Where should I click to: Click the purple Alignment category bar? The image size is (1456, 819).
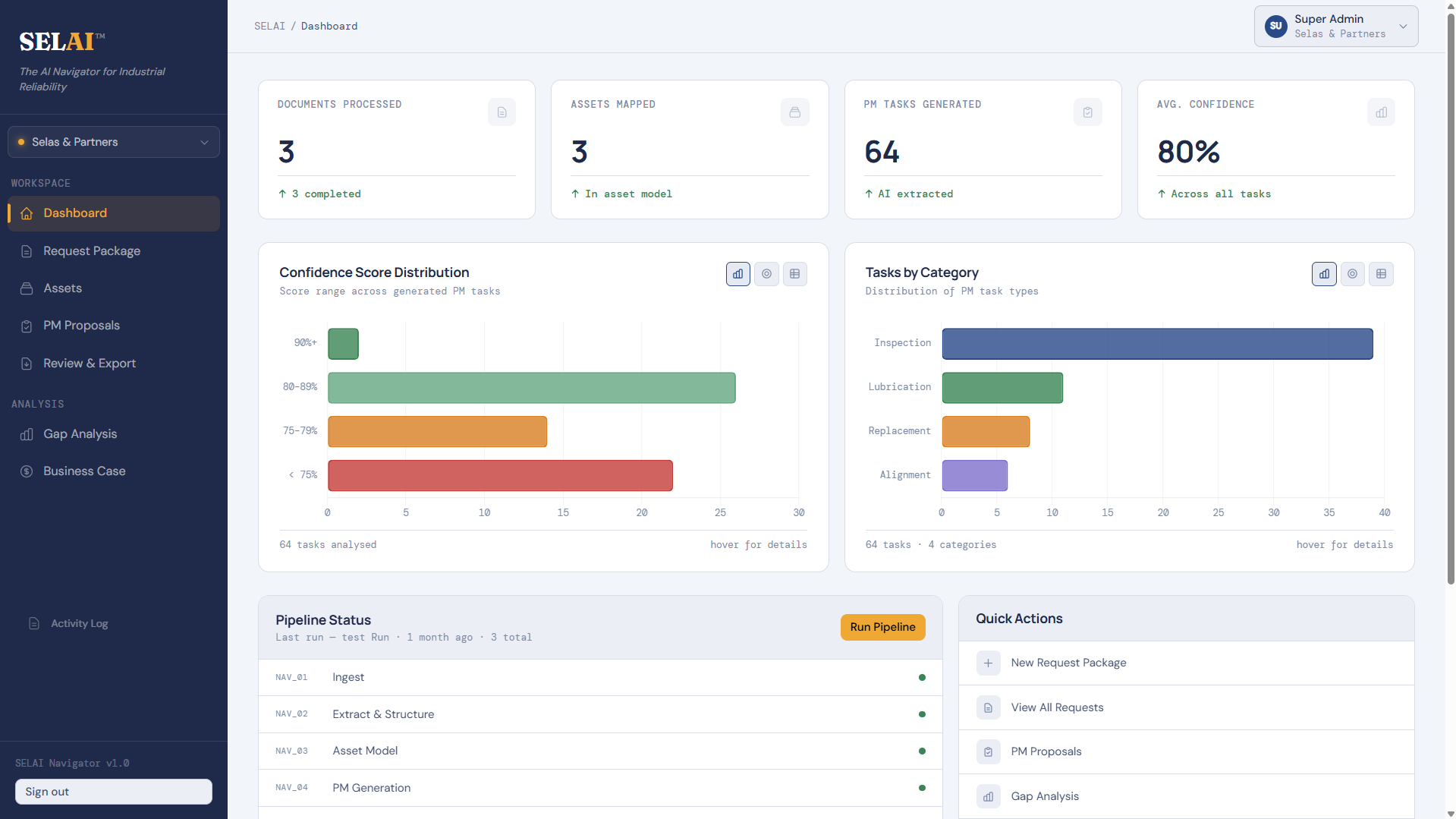(x=974, y=475)
